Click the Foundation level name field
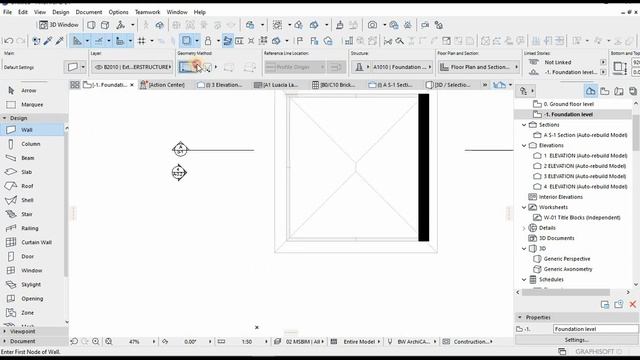This screenshot has width=640, height=360. (595, 329)
